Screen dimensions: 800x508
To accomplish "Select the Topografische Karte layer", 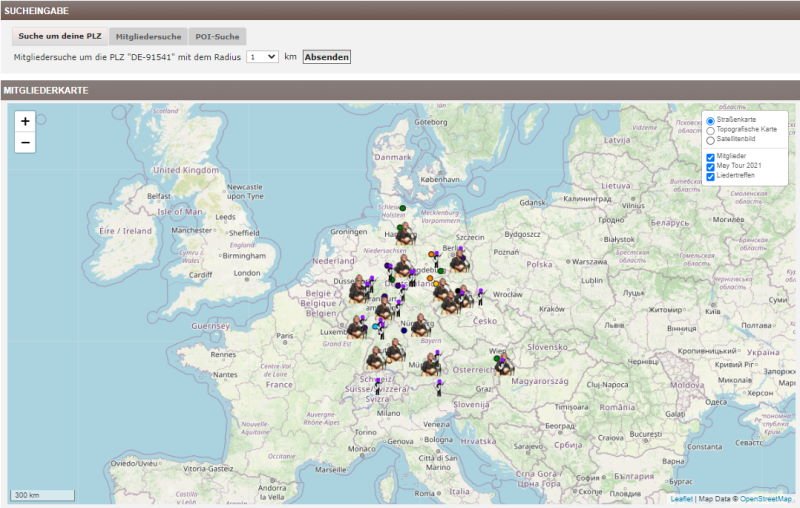I will click(x=710, y=131).
